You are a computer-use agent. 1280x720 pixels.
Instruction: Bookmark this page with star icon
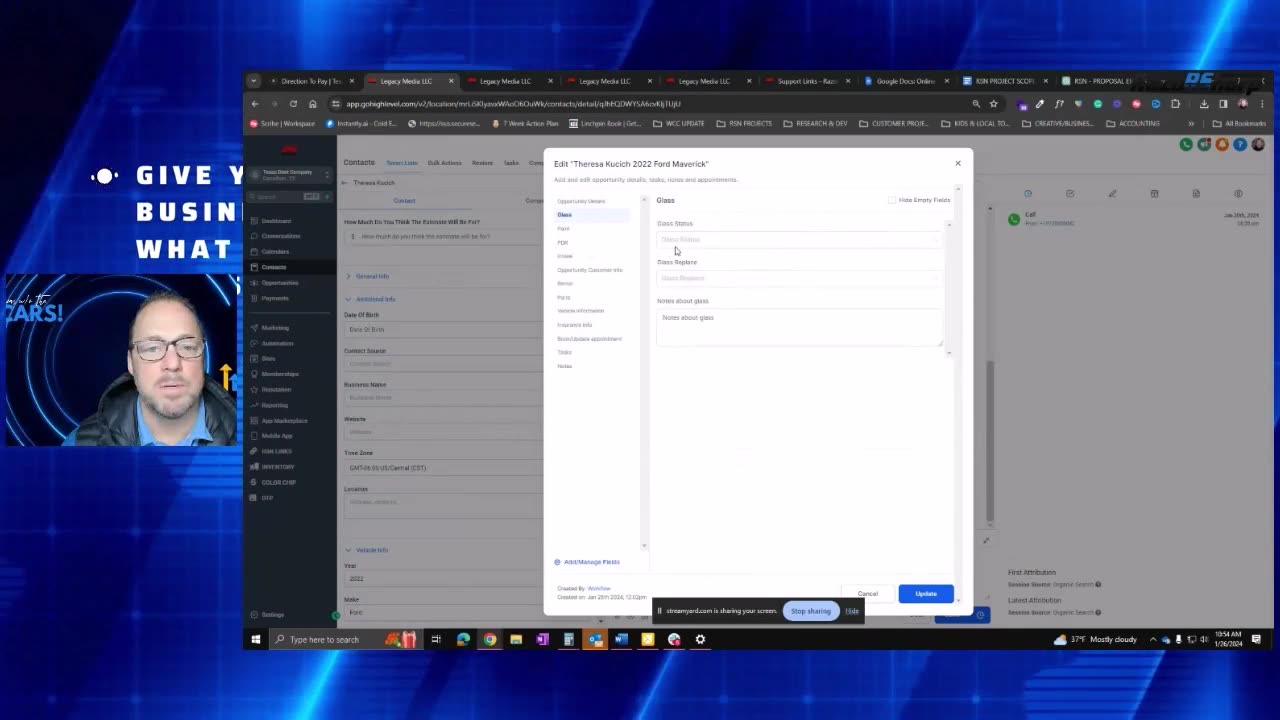[x=993, y=104]
